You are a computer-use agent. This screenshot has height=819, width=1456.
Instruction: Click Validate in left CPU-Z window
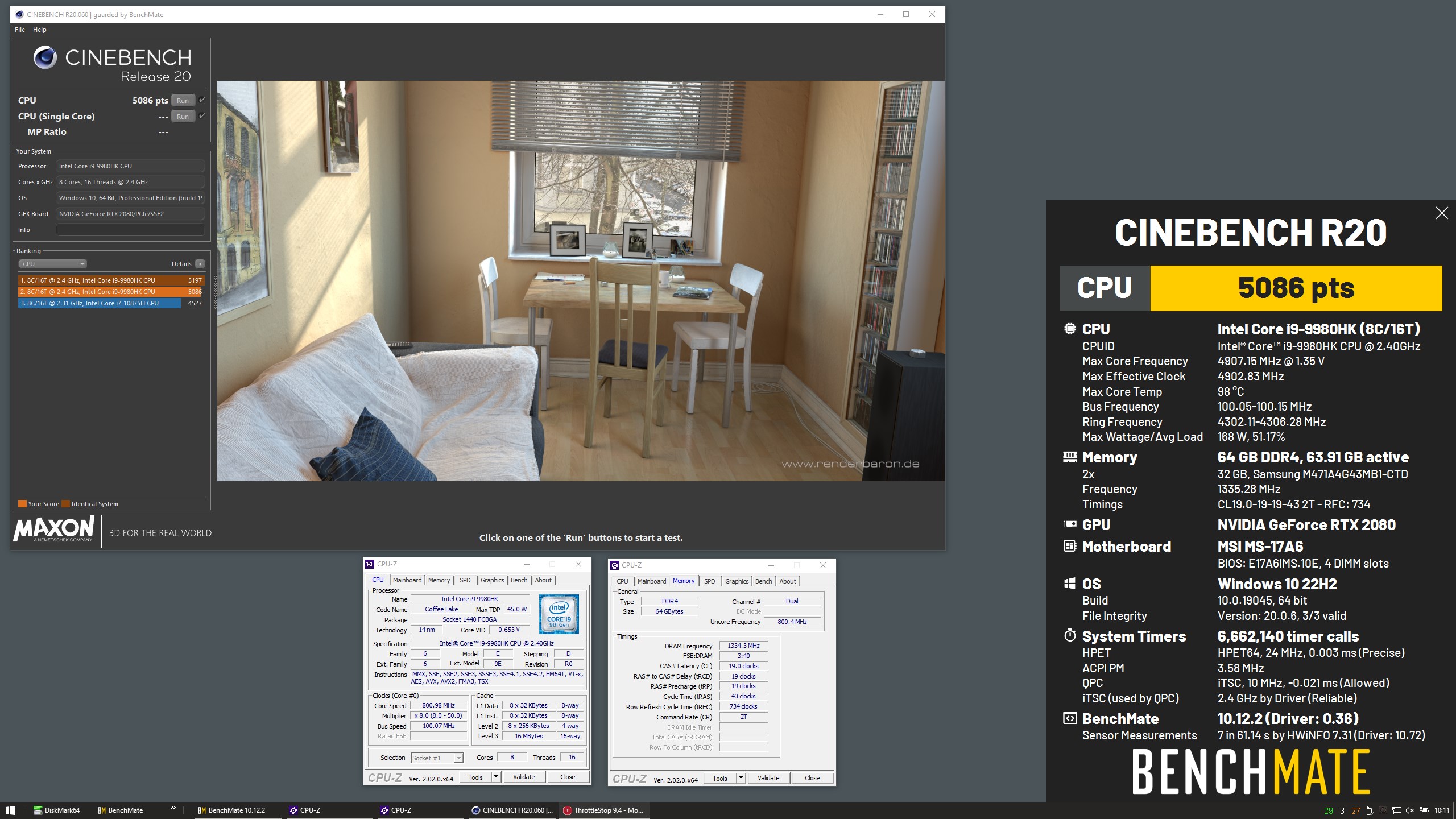point(524,777)
